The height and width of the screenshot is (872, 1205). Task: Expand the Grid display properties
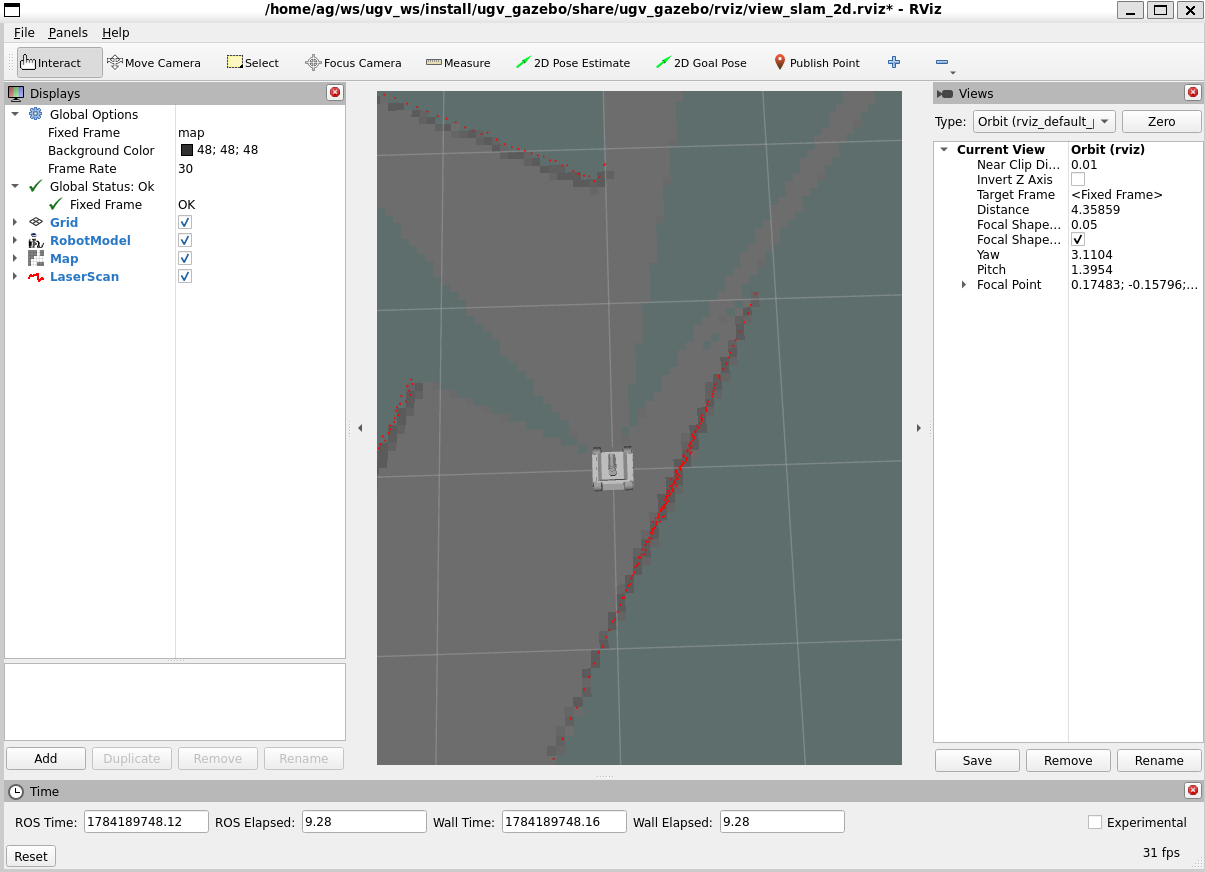point(15,222)
